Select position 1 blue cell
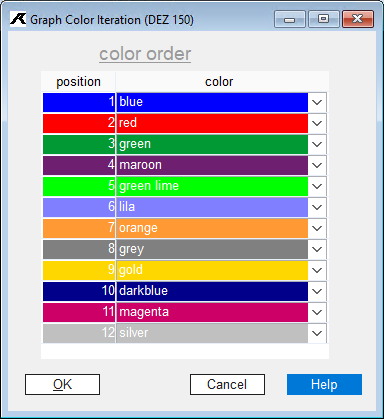 click(79, 102)
